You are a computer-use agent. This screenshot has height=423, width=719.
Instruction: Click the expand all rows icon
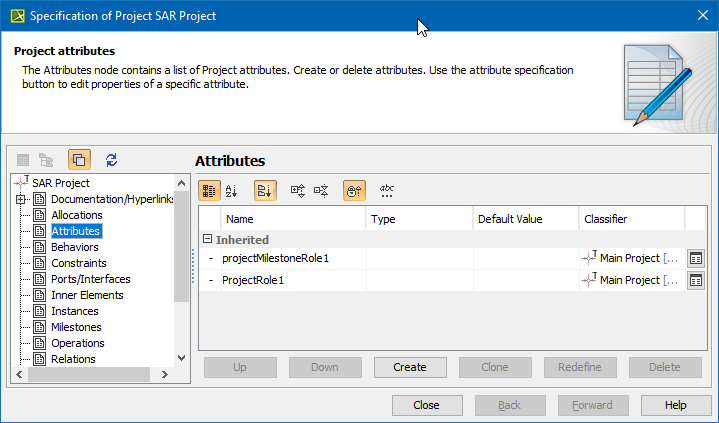(298, 190)
